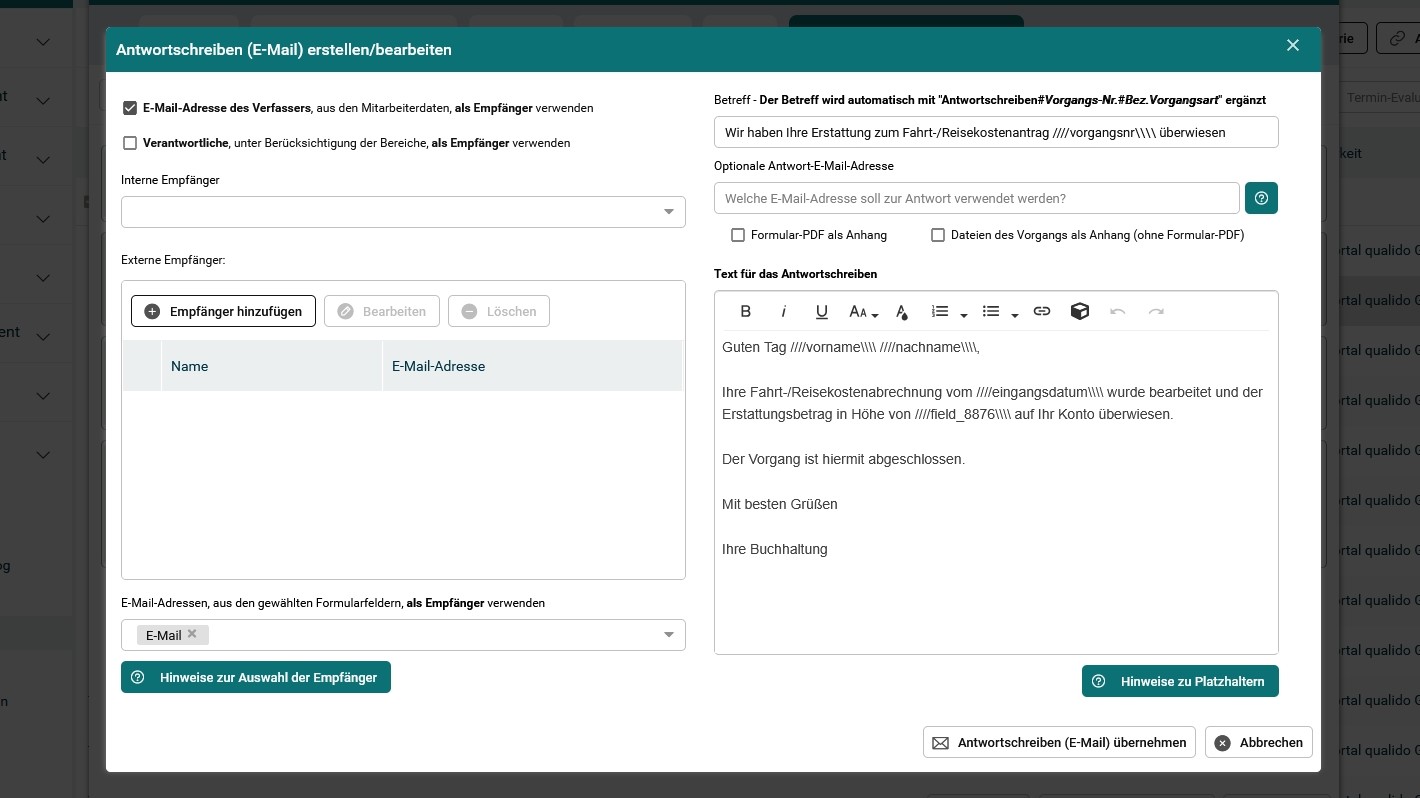The width and height of the screenshot is (1420, 798).
Task: Remove the E-Mail chip from form fields
Action: pyautogui.click(x=192, y=634)
